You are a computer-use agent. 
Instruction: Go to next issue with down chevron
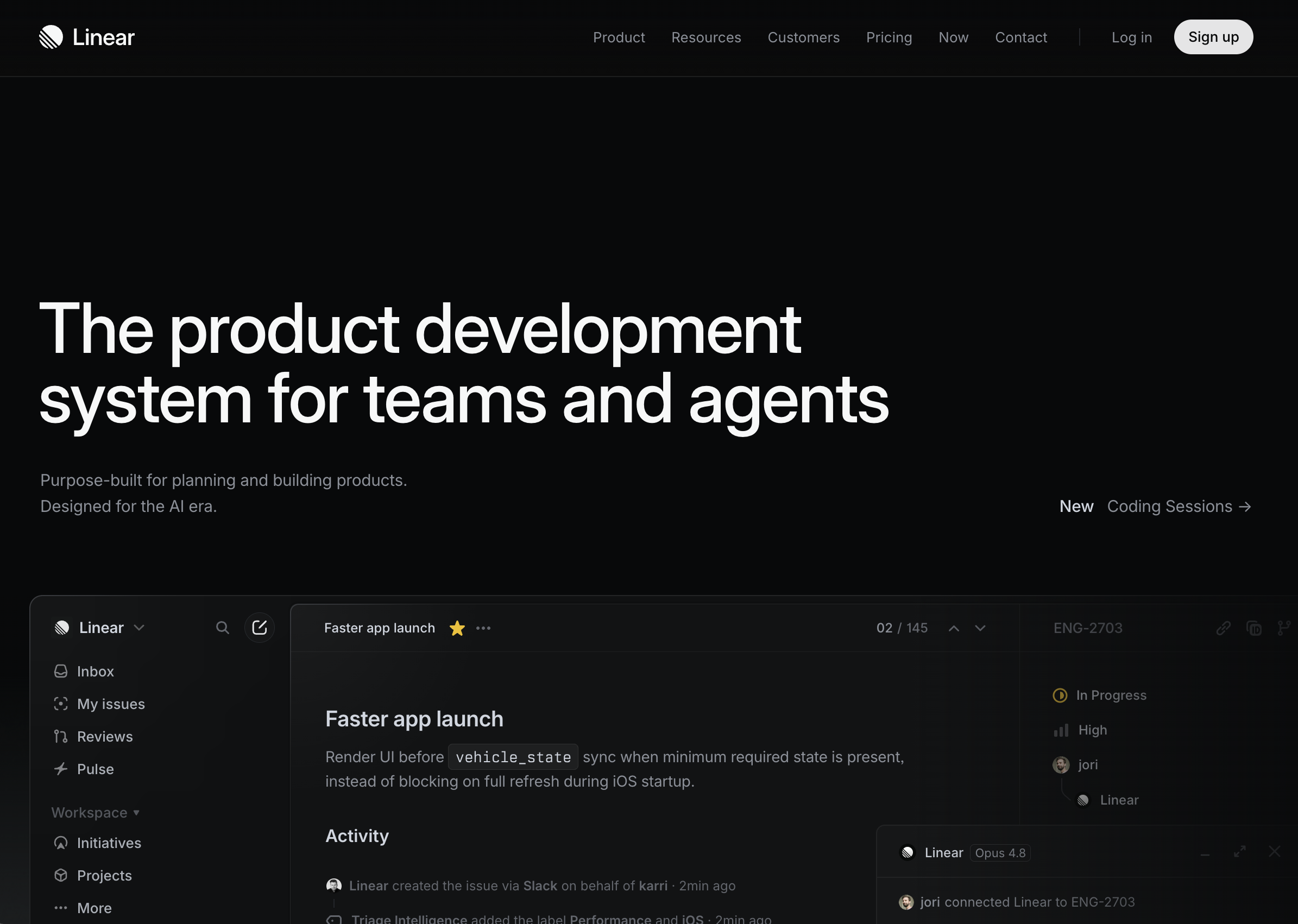click(980, 628)
